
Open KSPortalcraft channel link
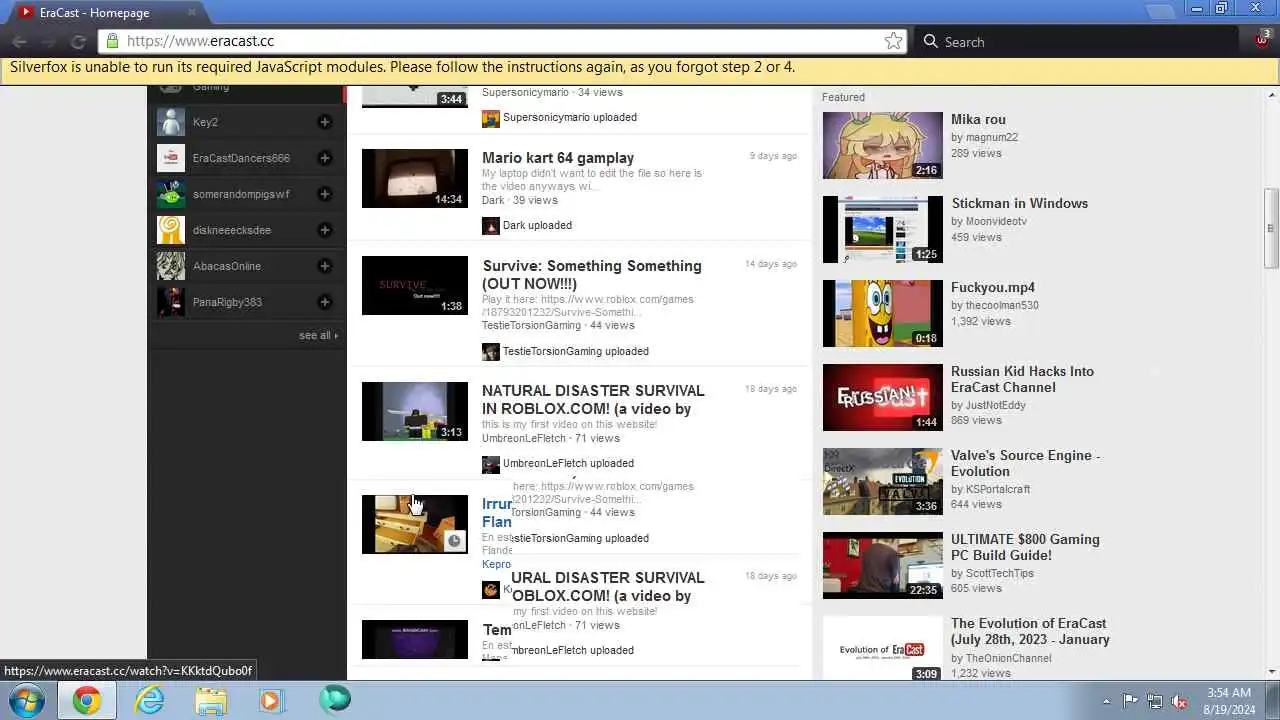(997, 489)
